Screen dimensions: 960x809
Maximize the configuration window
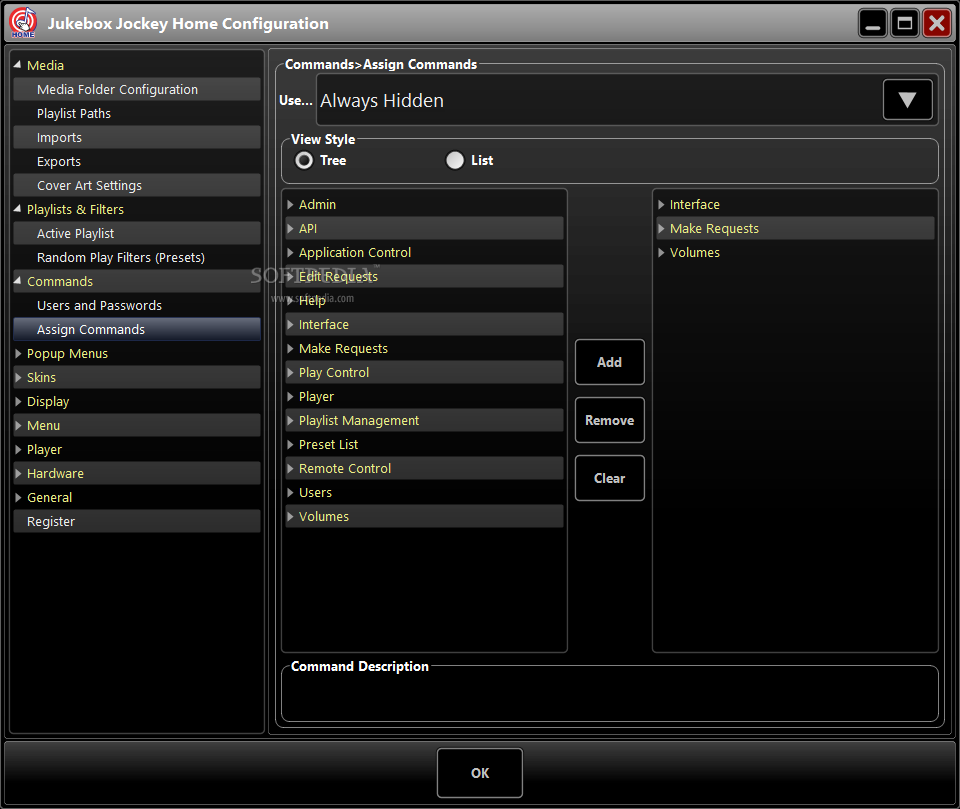(905, 23)
